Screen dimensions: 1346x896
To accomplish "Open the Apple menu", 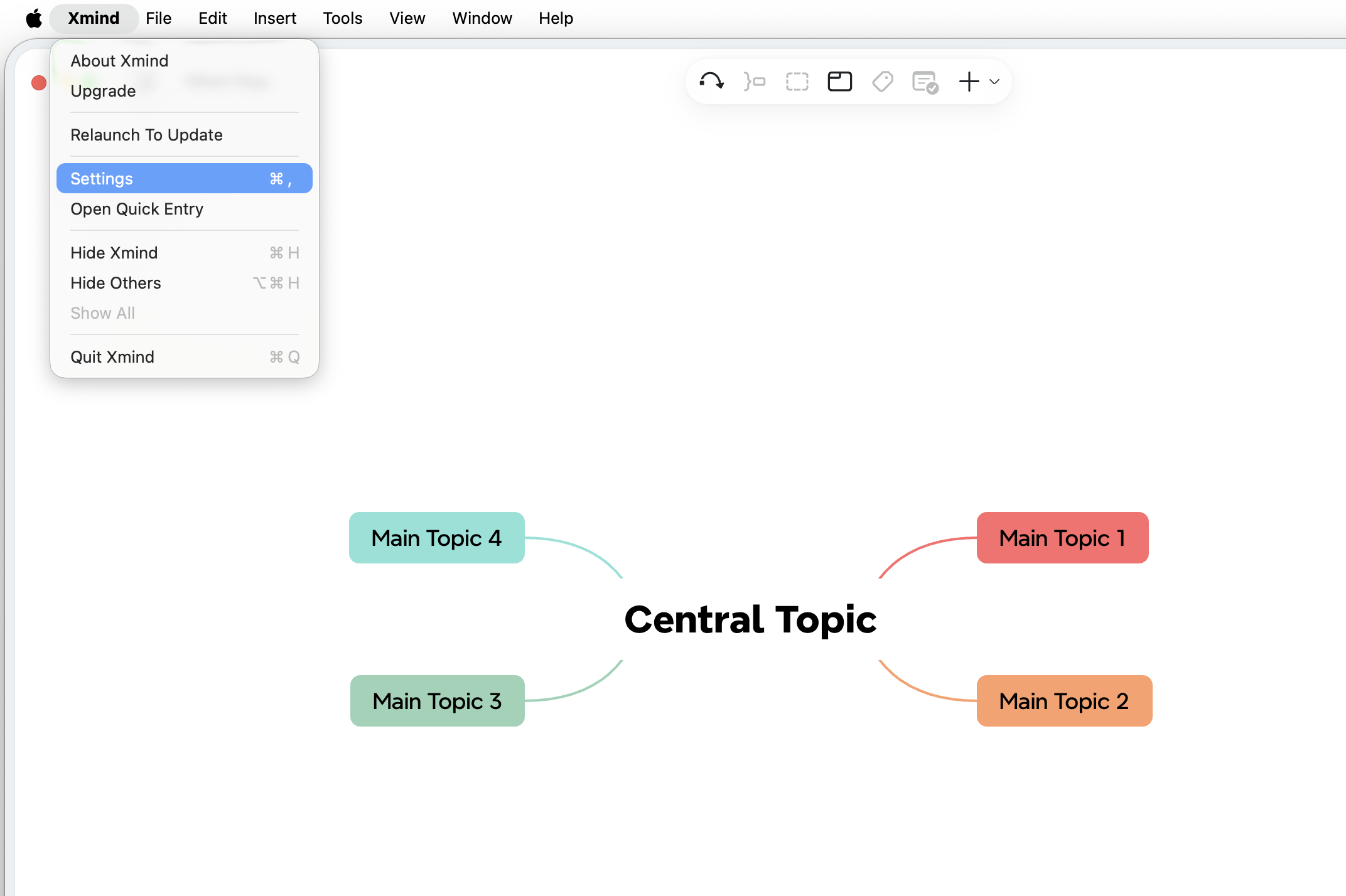I will (x=34, y=18).
